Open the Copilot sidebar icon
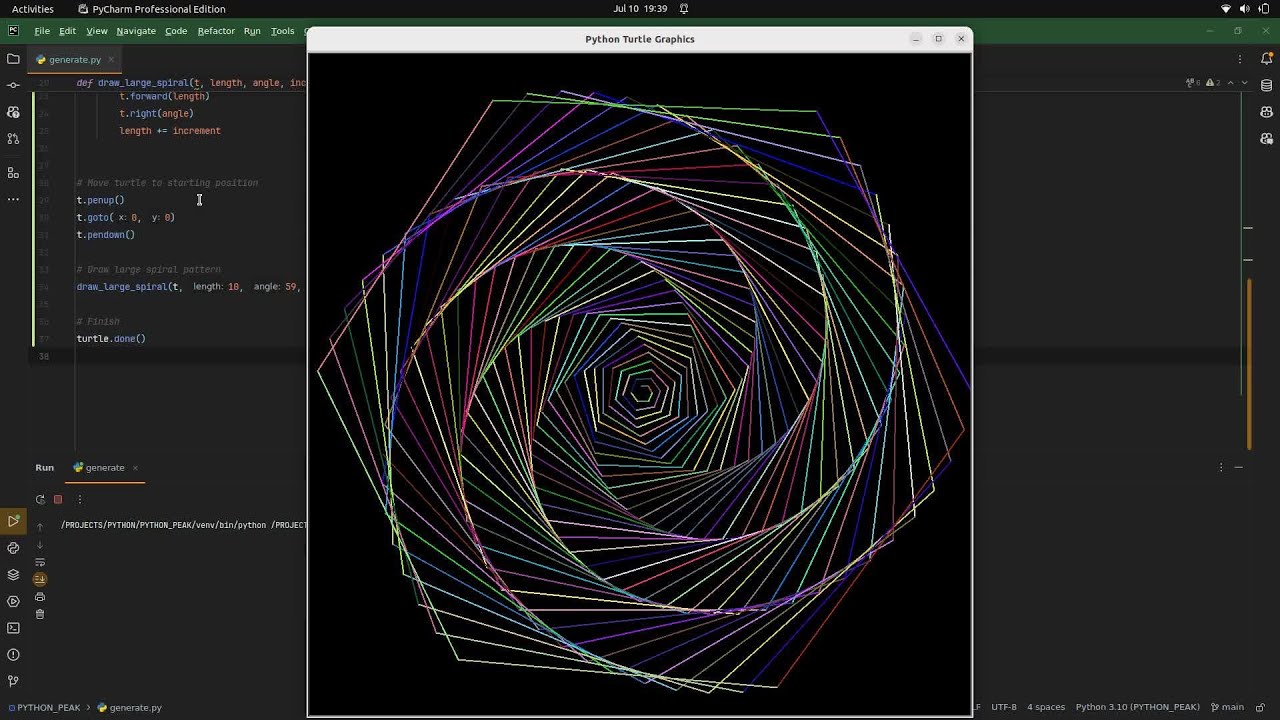 (1267, 111)
